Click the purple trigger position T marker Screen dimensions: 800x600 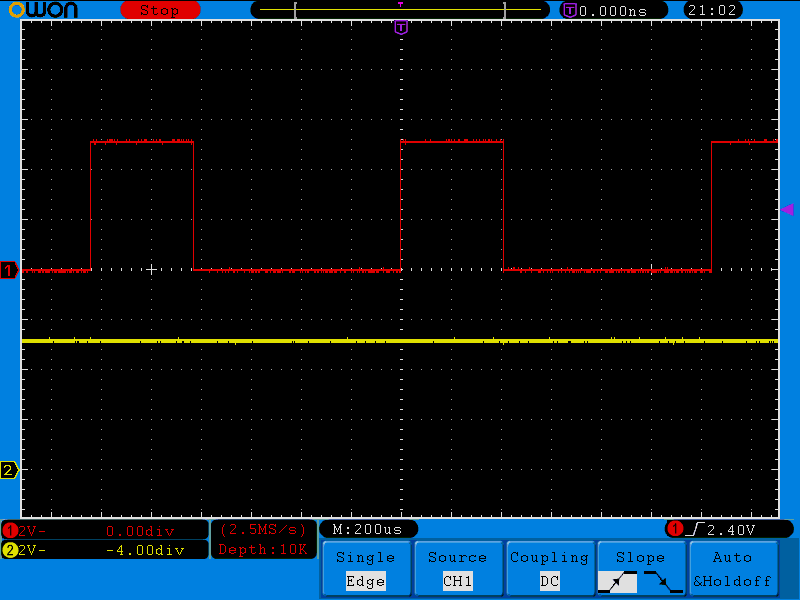coord(401,28)
